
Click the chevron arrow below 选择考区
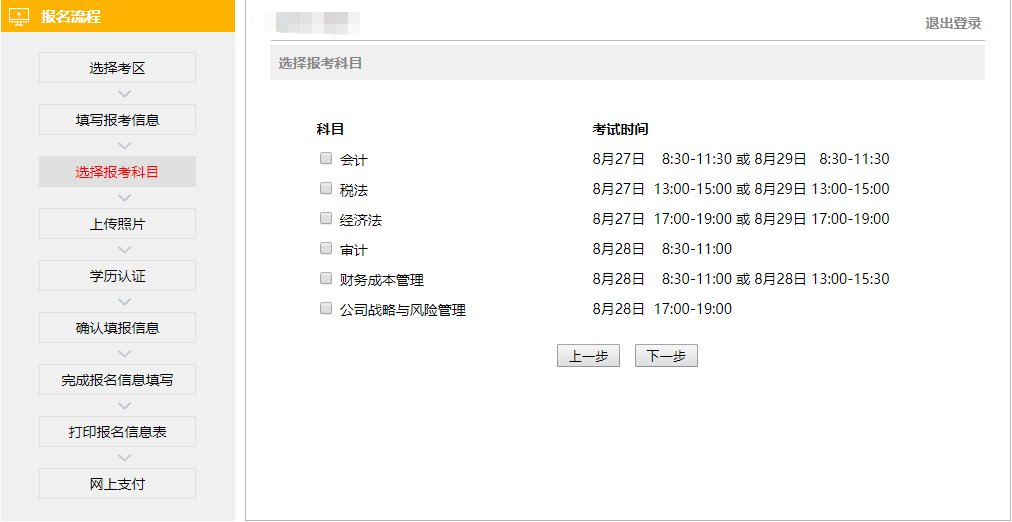pyautogui.click(x=124, y=94)
